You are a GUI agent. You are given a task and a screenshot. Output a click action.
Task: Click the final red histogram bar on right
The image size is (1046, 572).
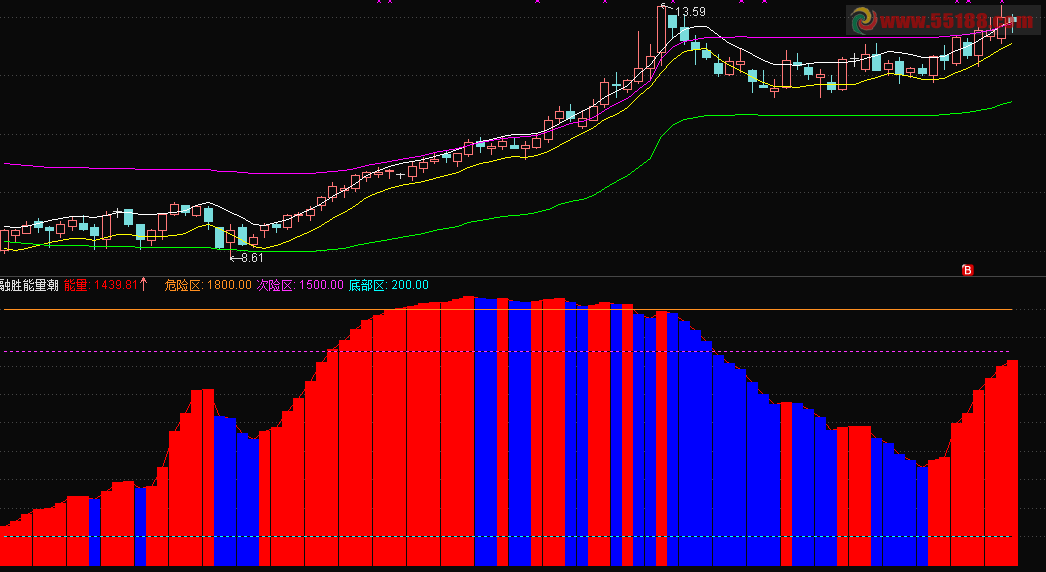point(1012,463)
